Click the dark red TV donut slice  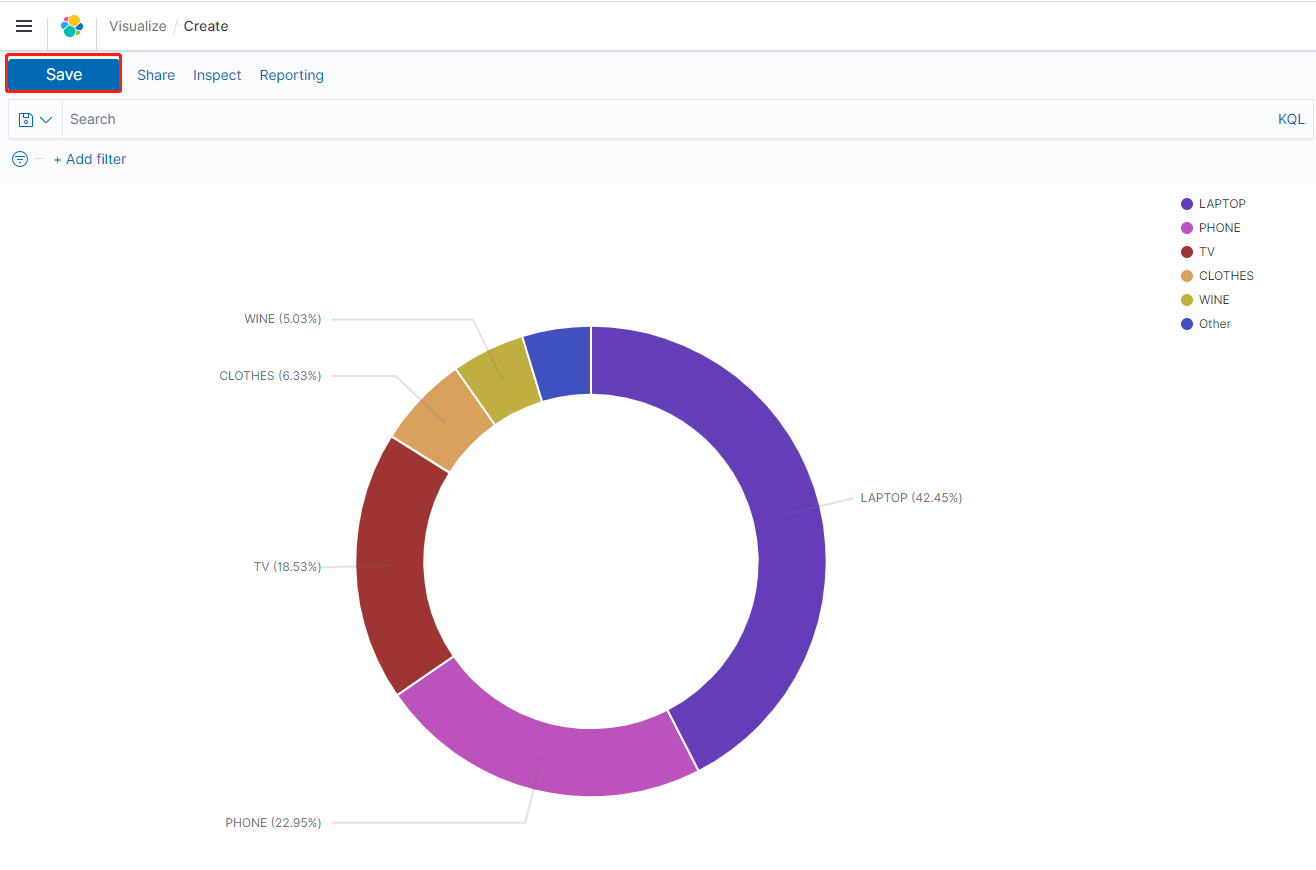pyautogui.click(x=389, y=566)
